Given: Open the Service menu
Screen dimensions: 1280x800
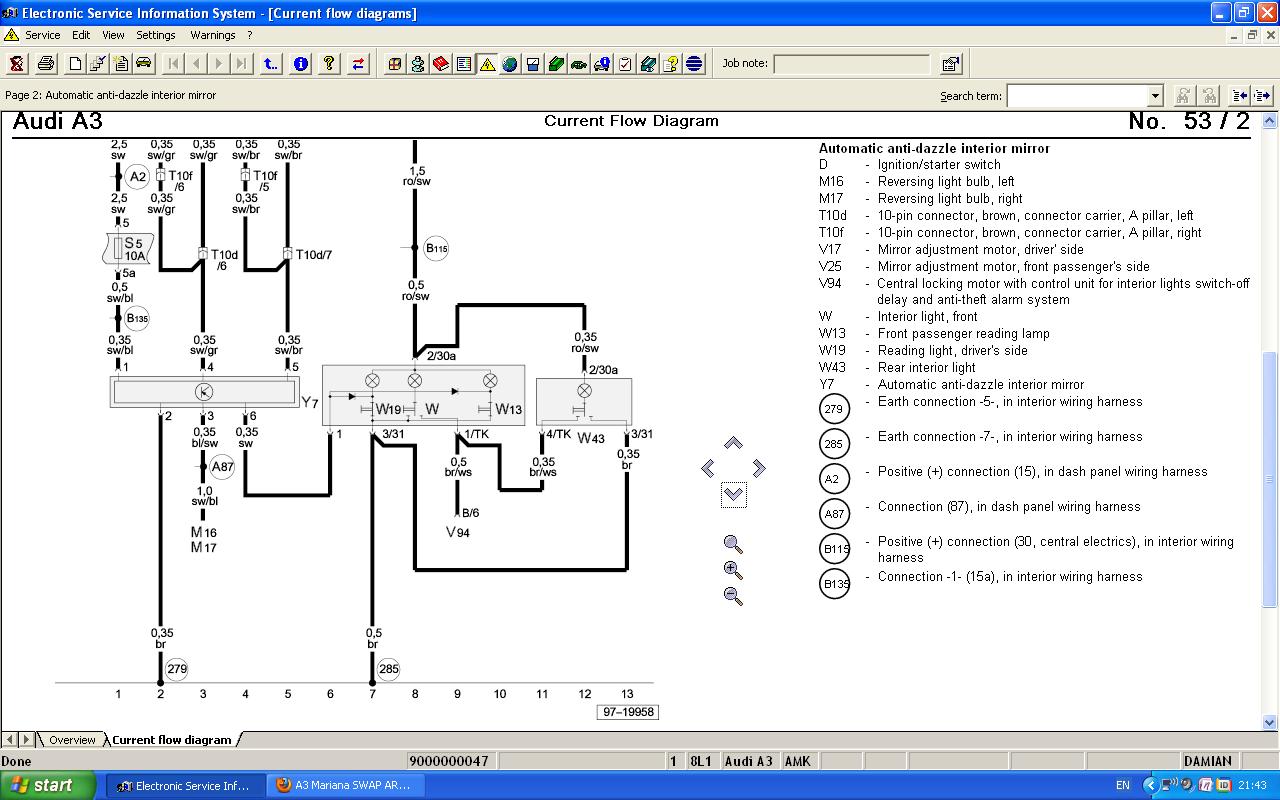Looking at the screenshot, I should coord(42,35).
